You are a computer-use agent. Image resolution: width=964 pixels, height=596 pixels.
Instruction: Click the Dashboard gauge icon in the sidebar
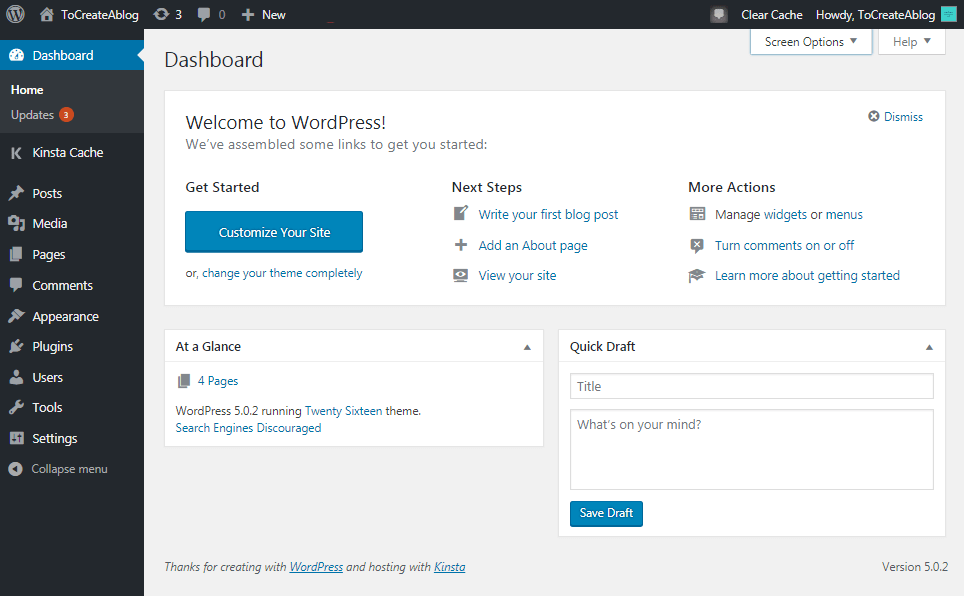[x=17, y=55]
